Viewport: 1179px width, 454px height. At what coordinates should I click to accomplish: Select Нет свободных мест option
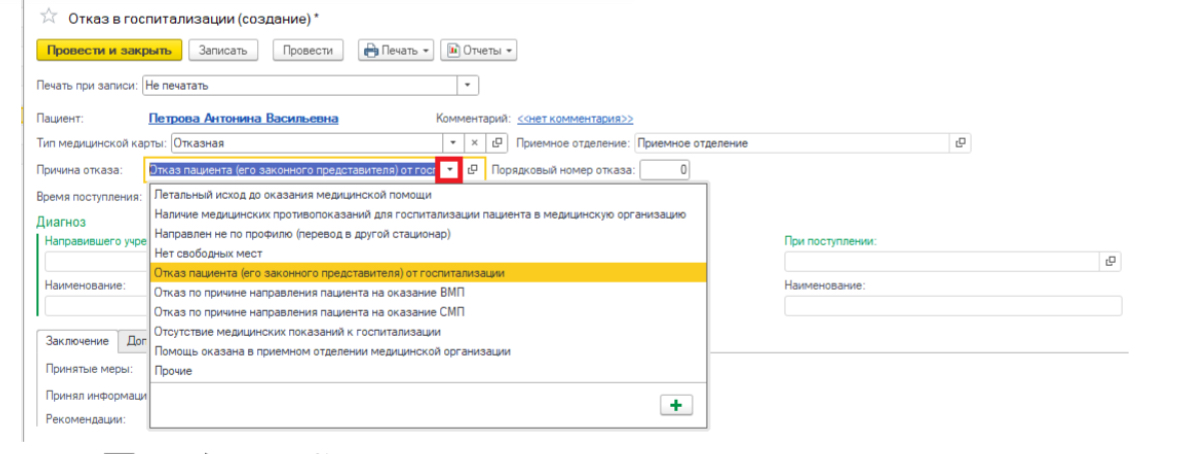point(429,253)
